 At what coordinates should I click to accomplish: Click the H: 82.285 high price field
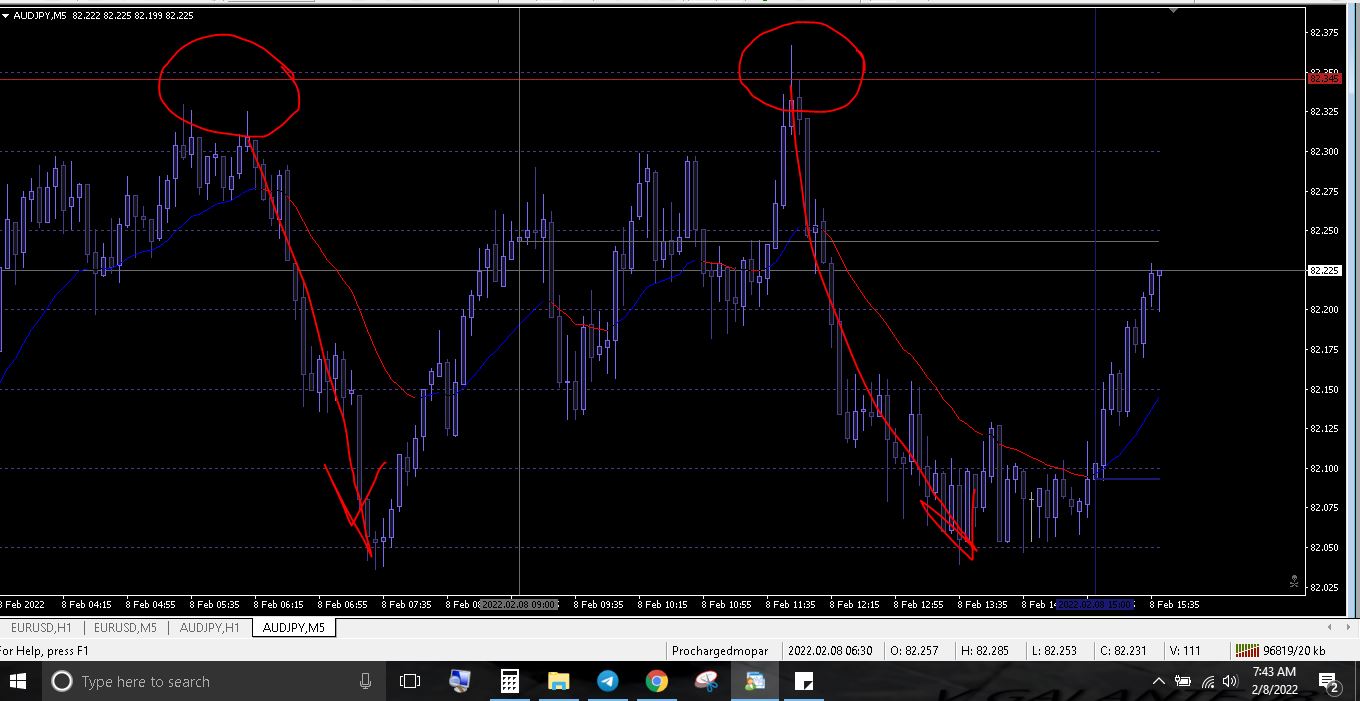(x=983, y=650)
